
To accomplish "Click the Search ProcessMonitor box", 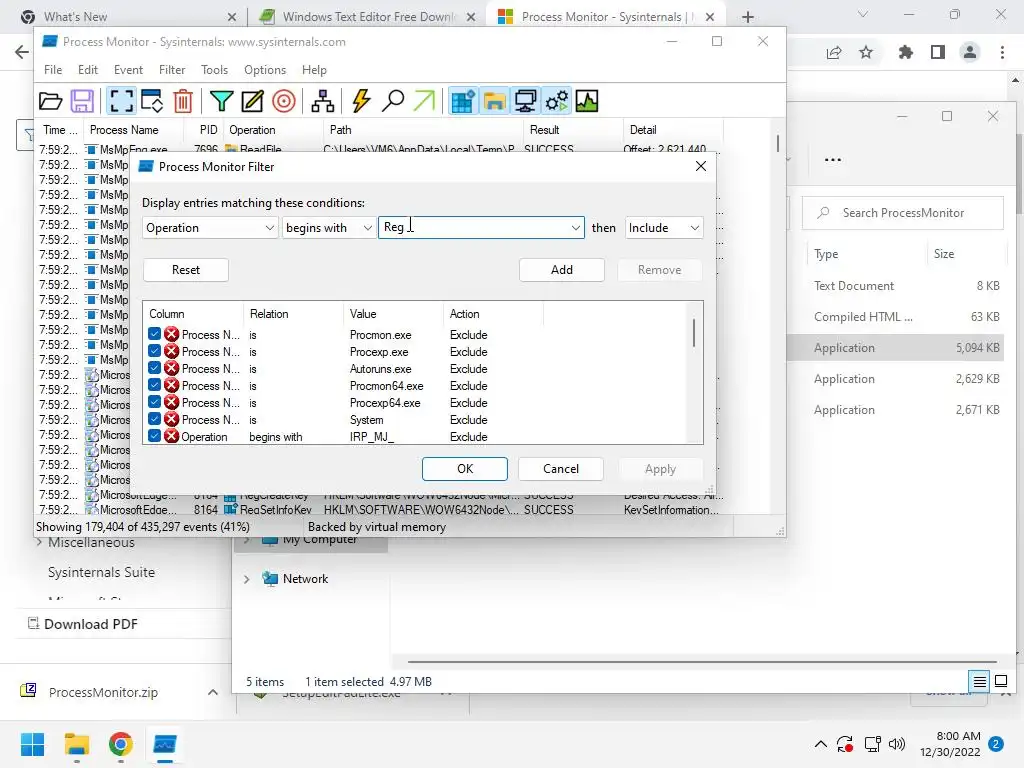I will click(x=903, y=213).
